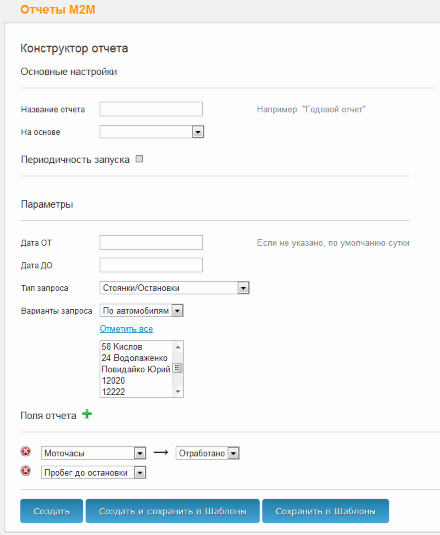
Task: Open the Моточасы field dropdown
Action: [x=140, y=453]
